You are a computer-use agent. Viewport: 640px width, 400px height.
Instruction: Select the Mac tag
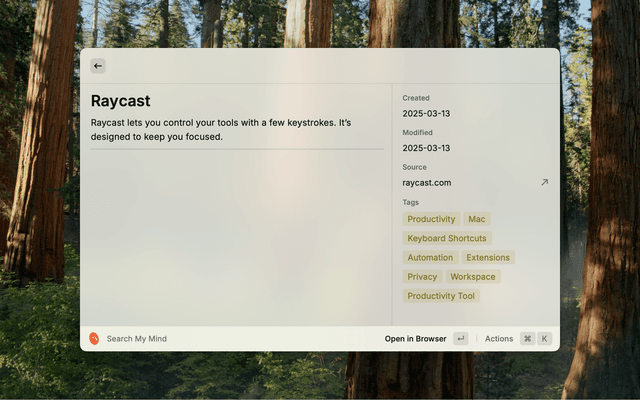click(x=477, y=219)
